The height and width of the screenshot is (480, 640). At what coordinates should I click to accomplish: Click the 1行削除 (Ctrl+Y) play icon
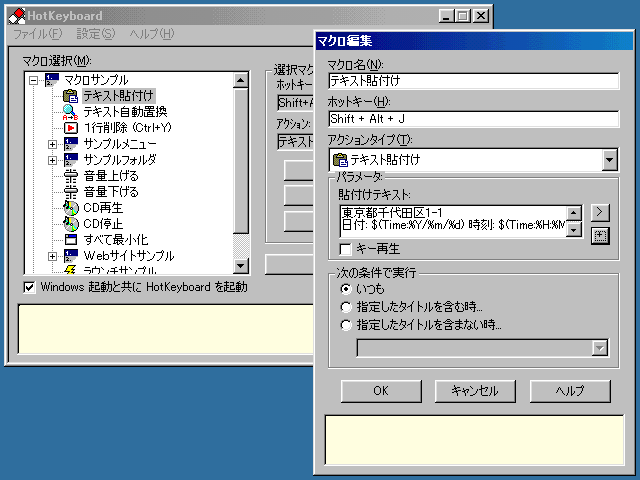pos(71,128)
